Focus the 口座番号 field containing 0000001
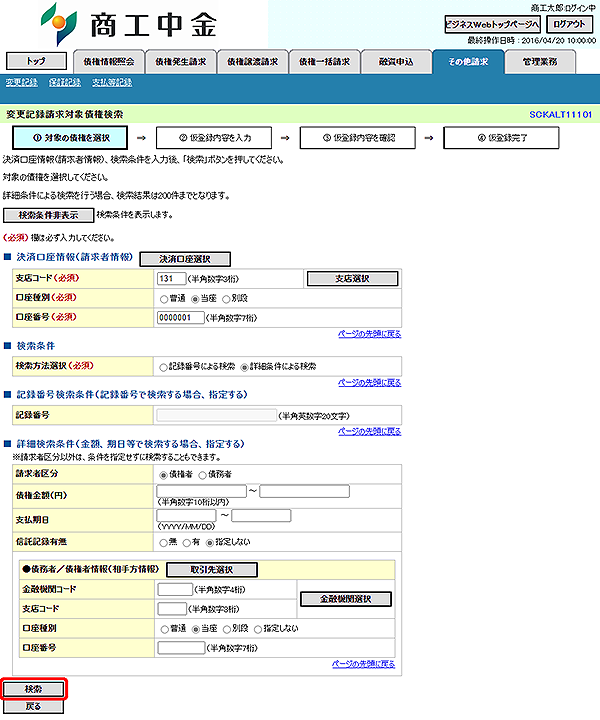The width and height of the screenshot is (600, 720). click(x=180, y=317)
